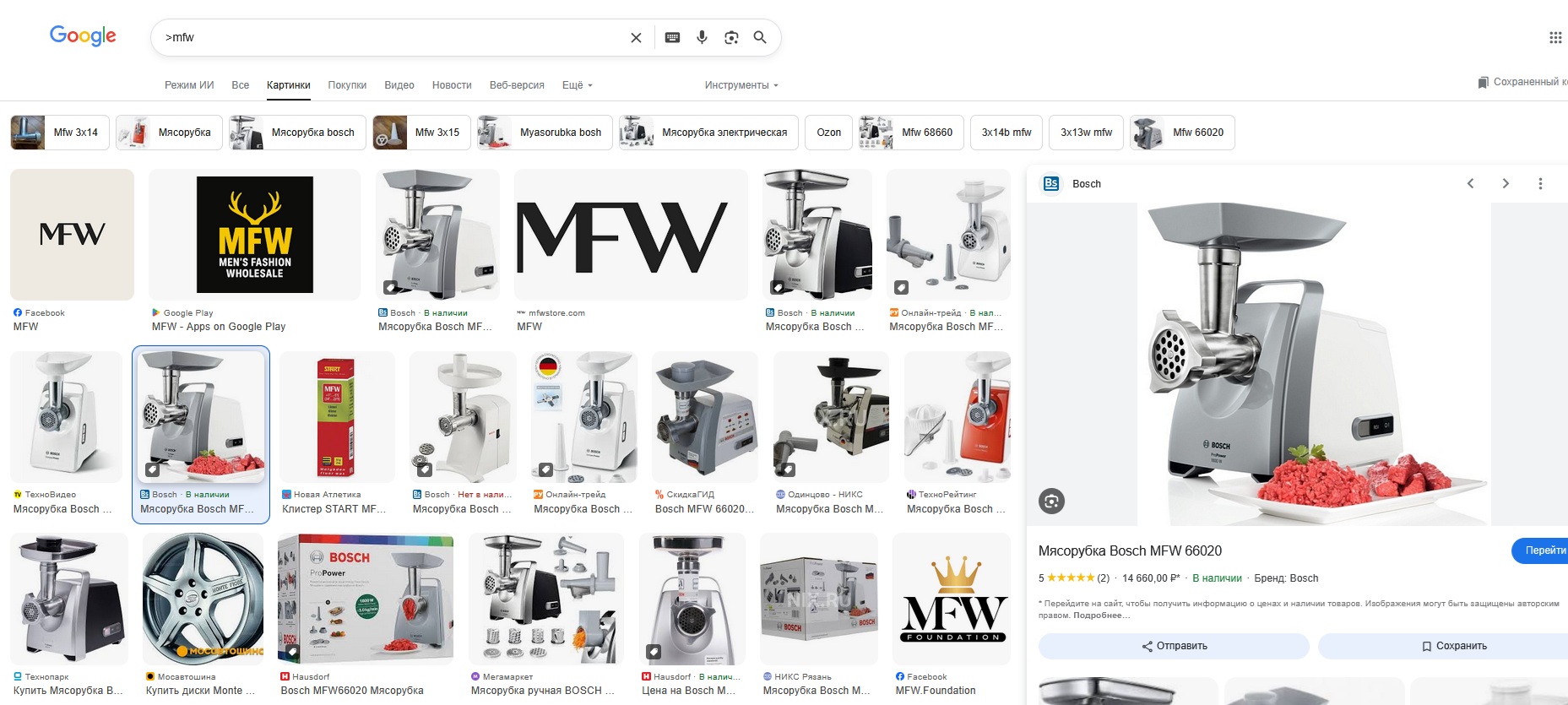Select the Мясорубка filter chip

click(169, 133)
